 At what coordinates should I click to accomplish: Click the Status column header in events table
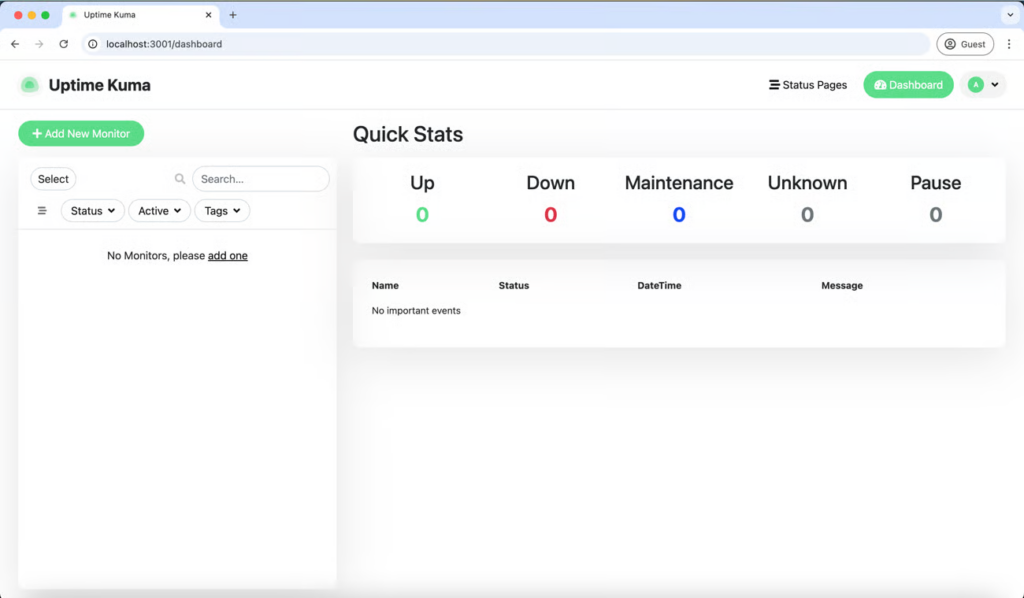point(514,285)
